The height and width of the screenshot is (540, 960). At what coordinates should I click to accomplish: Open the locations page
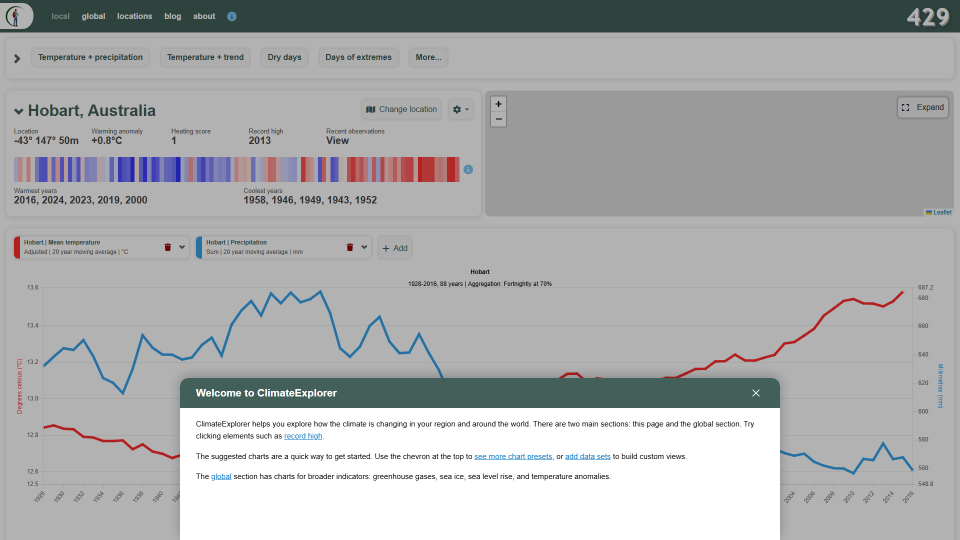point(135,17)
